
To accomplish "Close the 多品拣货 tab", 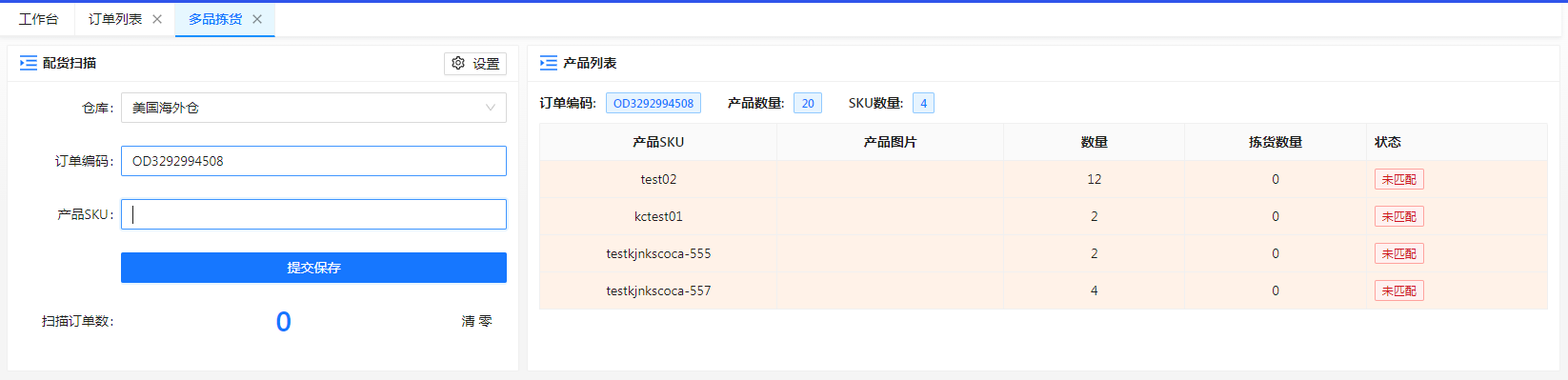I will point(257,19).
